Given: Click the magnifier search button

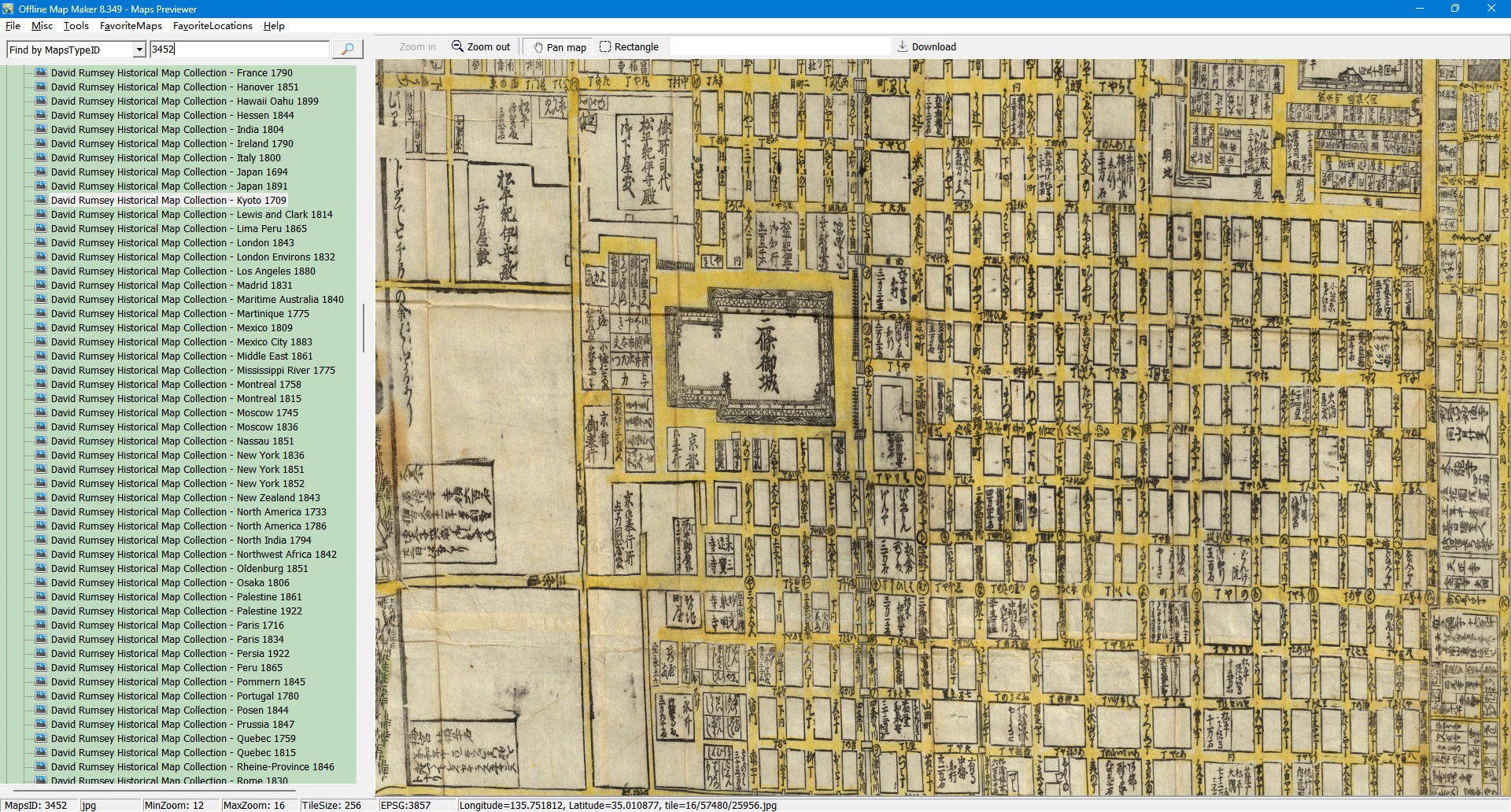Looking at the screenshot, I should pos(347,50).
